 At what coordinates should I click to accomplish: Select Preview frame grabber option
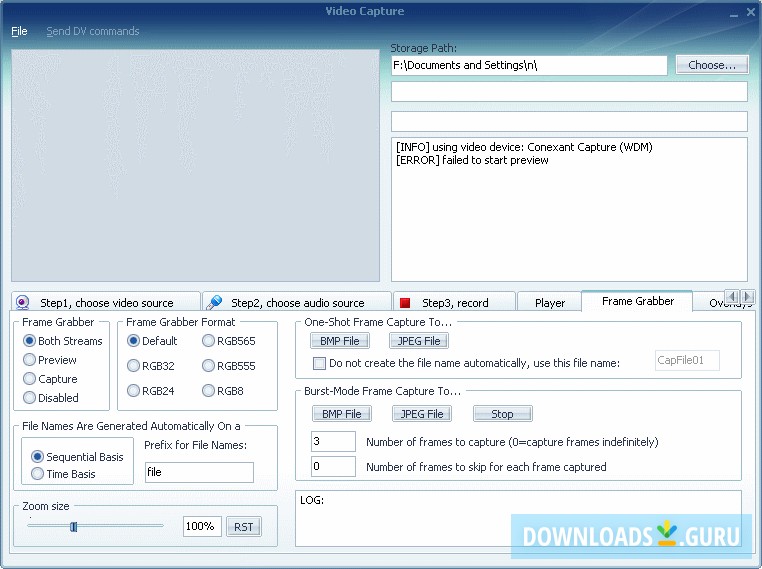[x=50, y=360]
